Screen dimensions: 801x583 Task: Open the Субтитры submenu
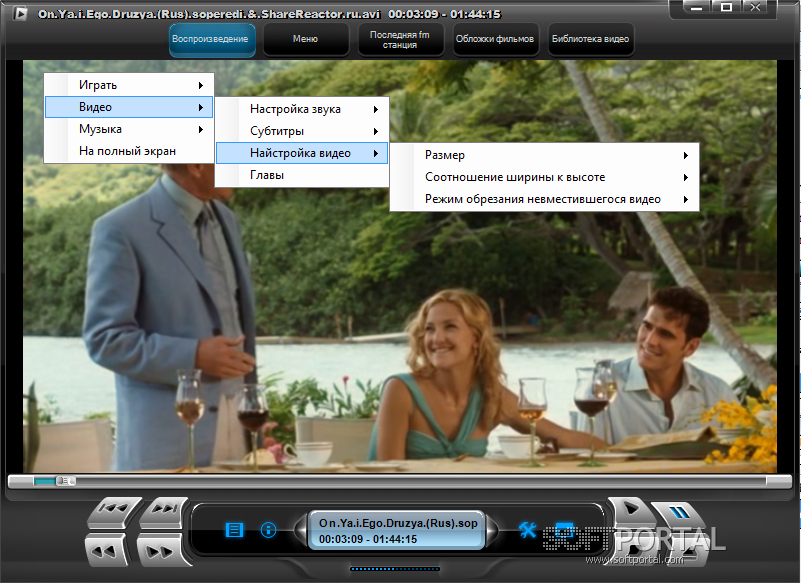pos(302,131)
